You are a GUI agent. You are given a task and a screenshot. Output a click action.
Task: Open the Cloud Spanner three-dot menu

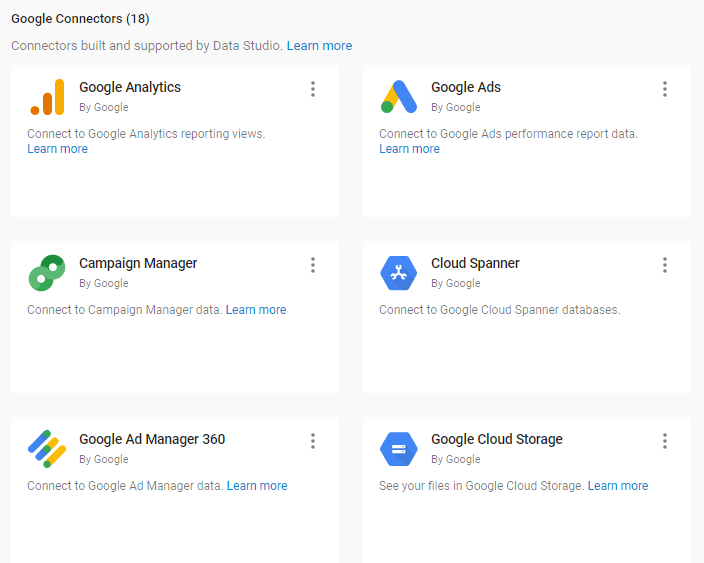pos(665,265)
